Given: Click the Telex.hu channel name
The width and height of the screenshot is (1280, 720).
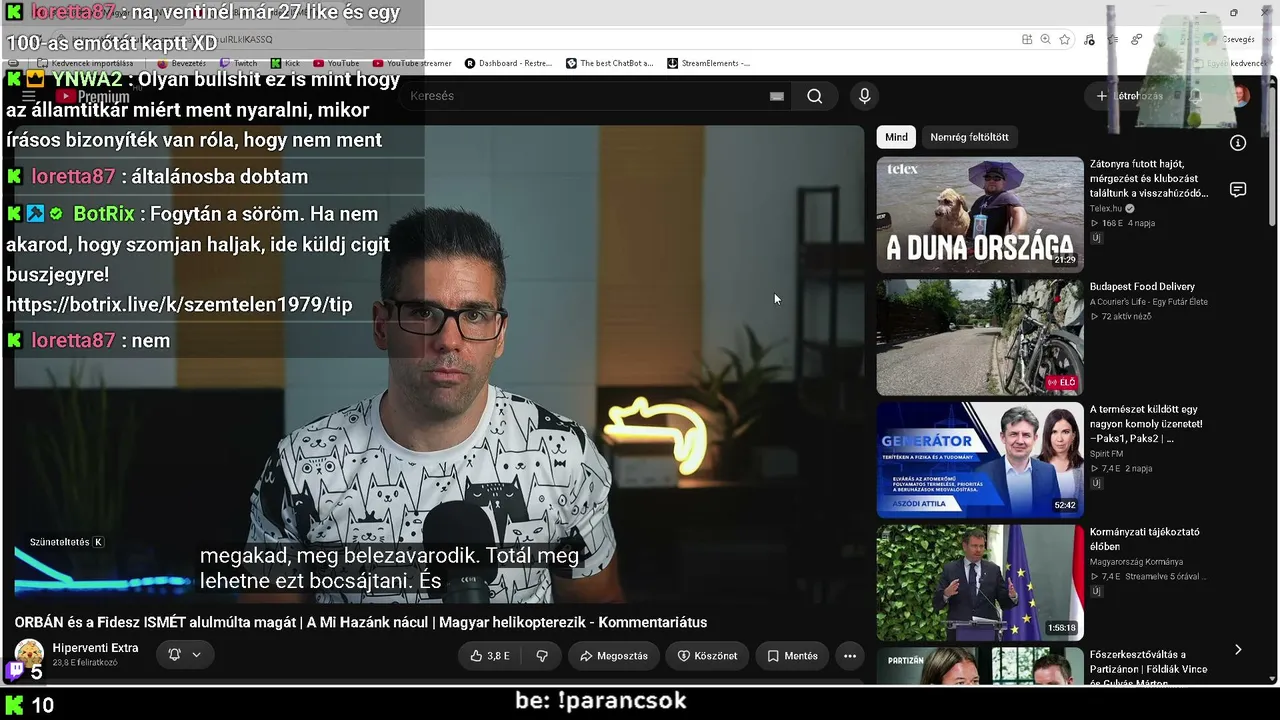Looking at the screenshot, I should click(x=1106, y=209).
